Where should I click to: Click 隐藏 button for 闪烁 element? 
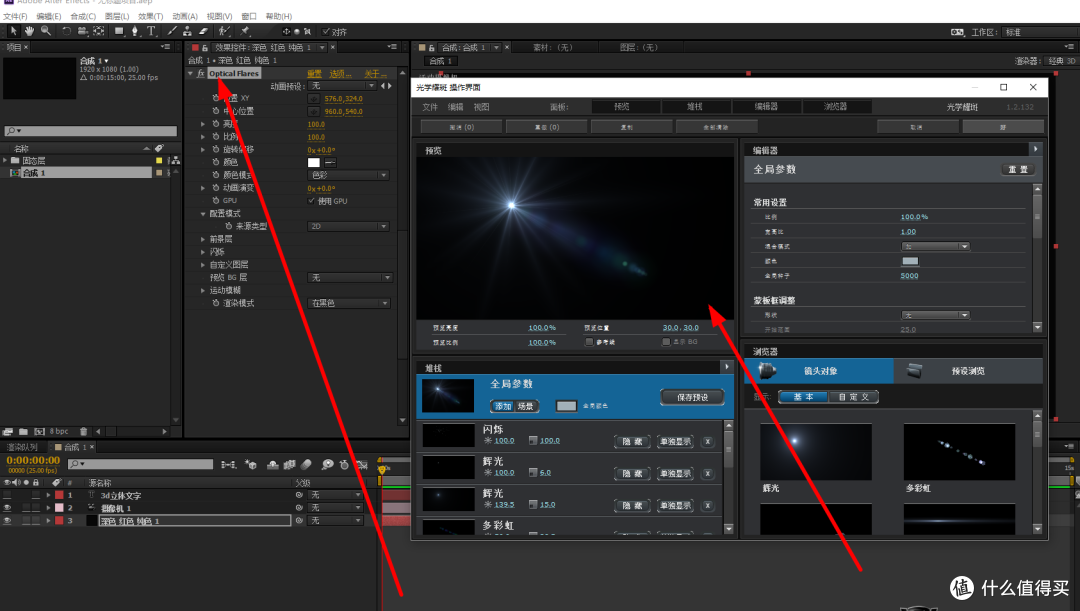[x=632, y=442]
